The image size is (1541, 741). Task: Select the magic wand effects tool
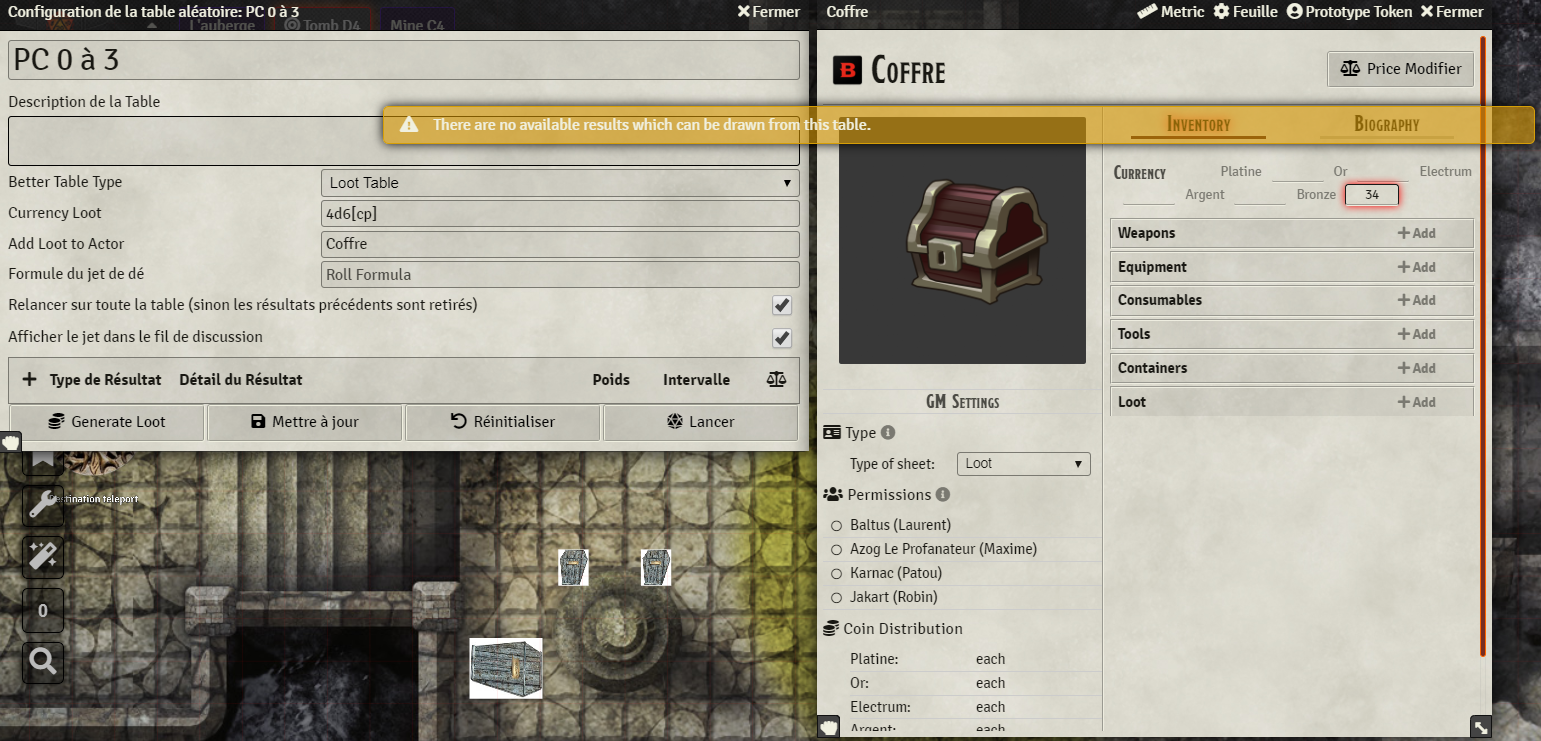42,558
